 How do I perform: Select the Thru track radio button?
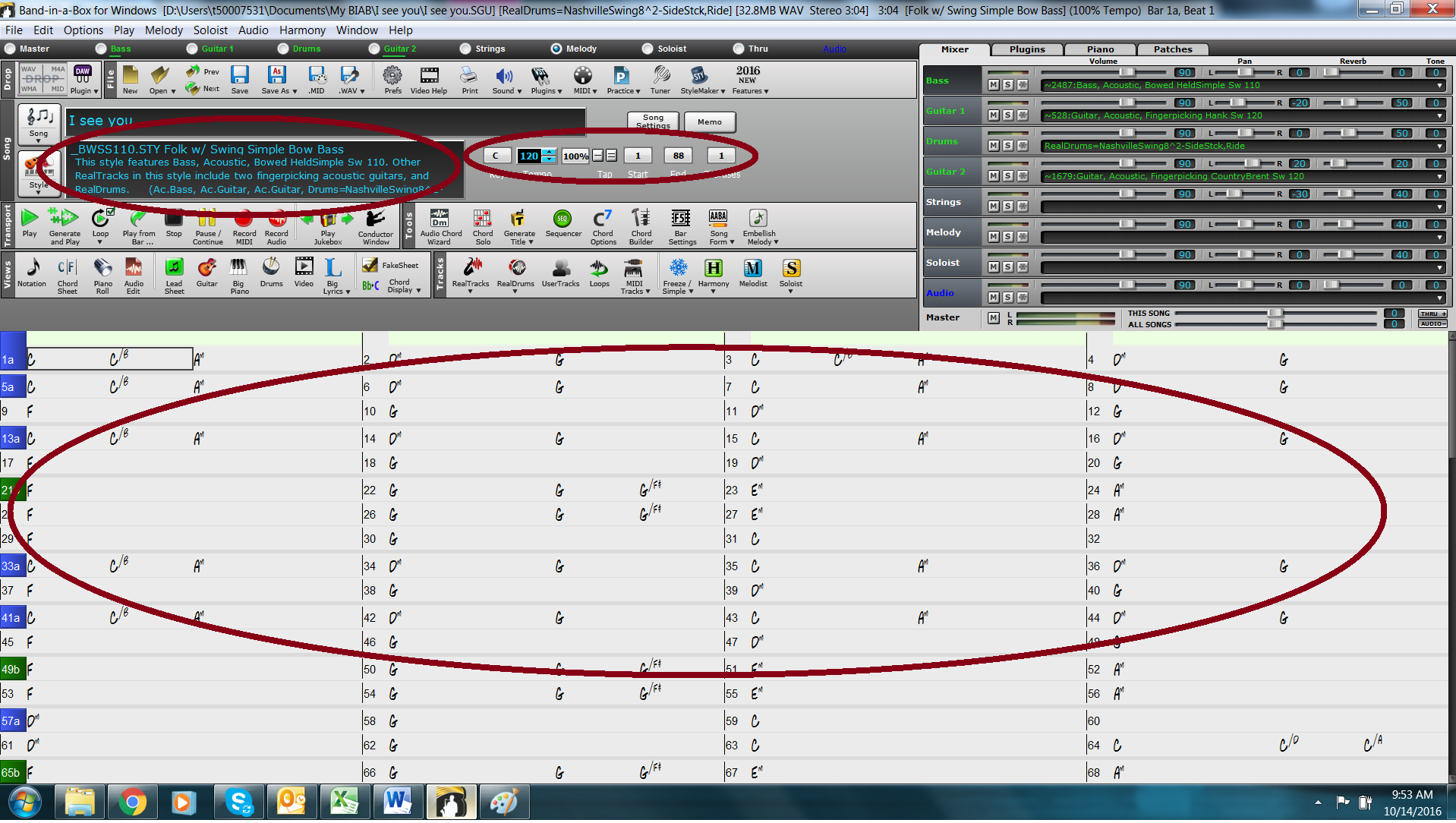[x=739, y=49]
